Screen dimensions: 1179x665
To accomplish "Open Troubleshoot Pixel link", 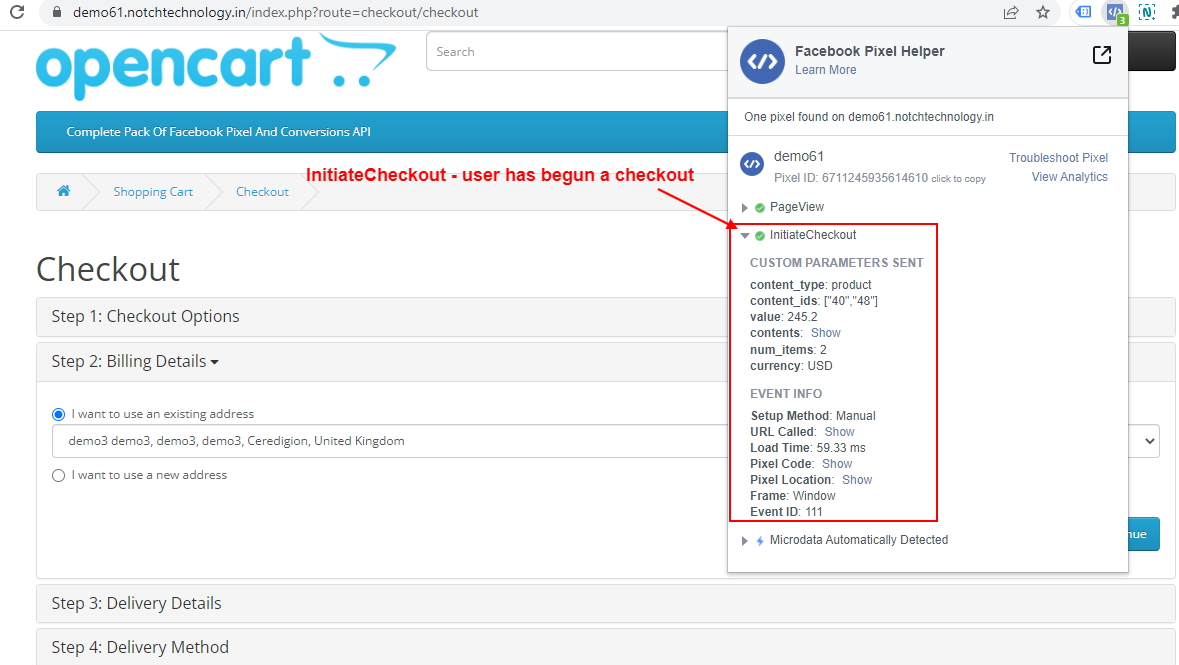I will click(x=1058, y=158).
